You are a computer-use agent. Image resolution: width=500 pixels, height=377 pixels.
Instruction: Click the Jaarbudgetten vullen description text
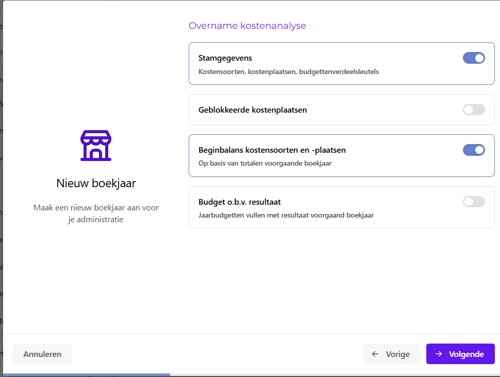click(286, 215)
